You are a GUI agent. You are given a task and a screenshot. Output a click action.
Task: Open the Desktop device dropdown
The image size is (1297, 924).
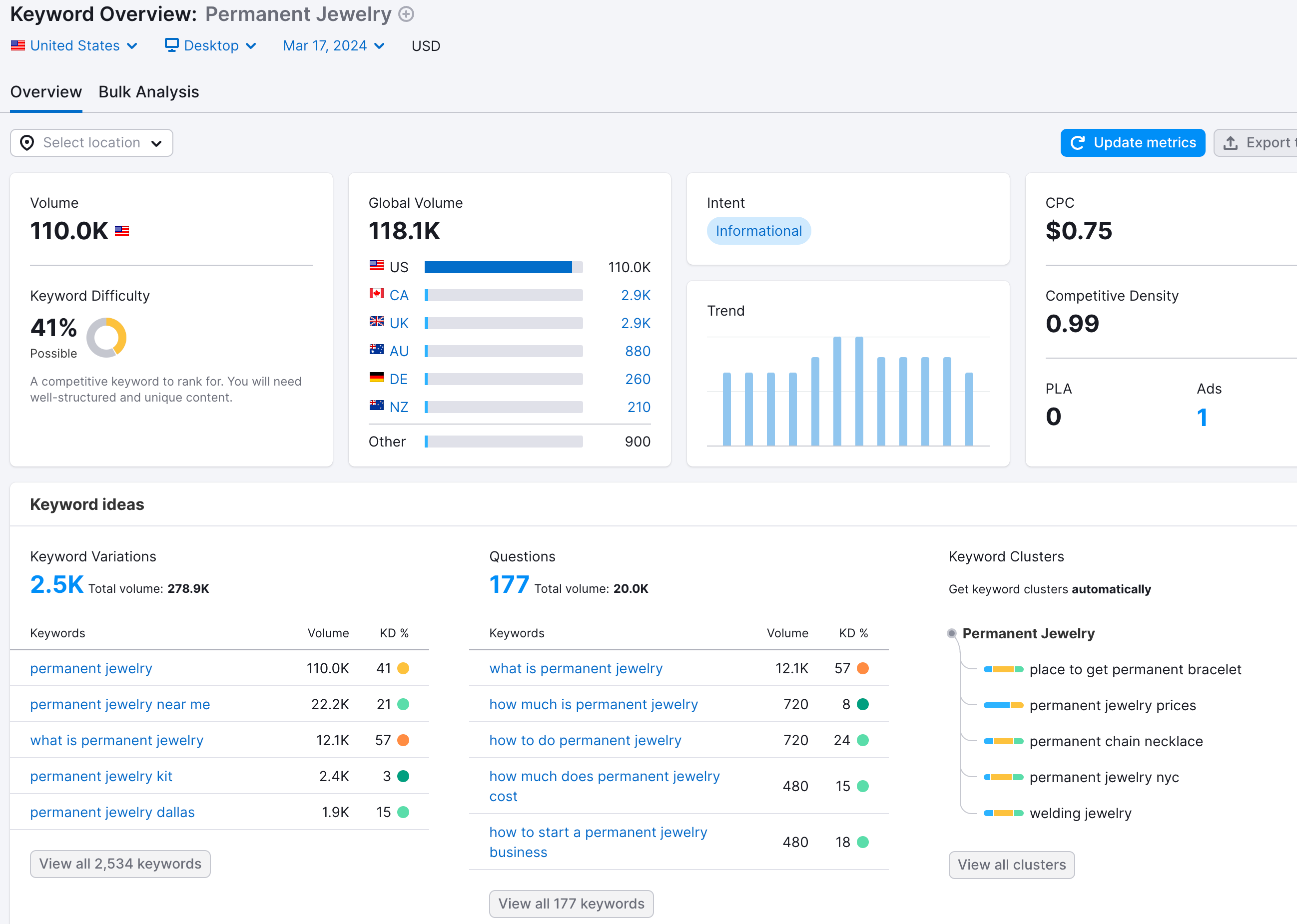tap(210, 45)
